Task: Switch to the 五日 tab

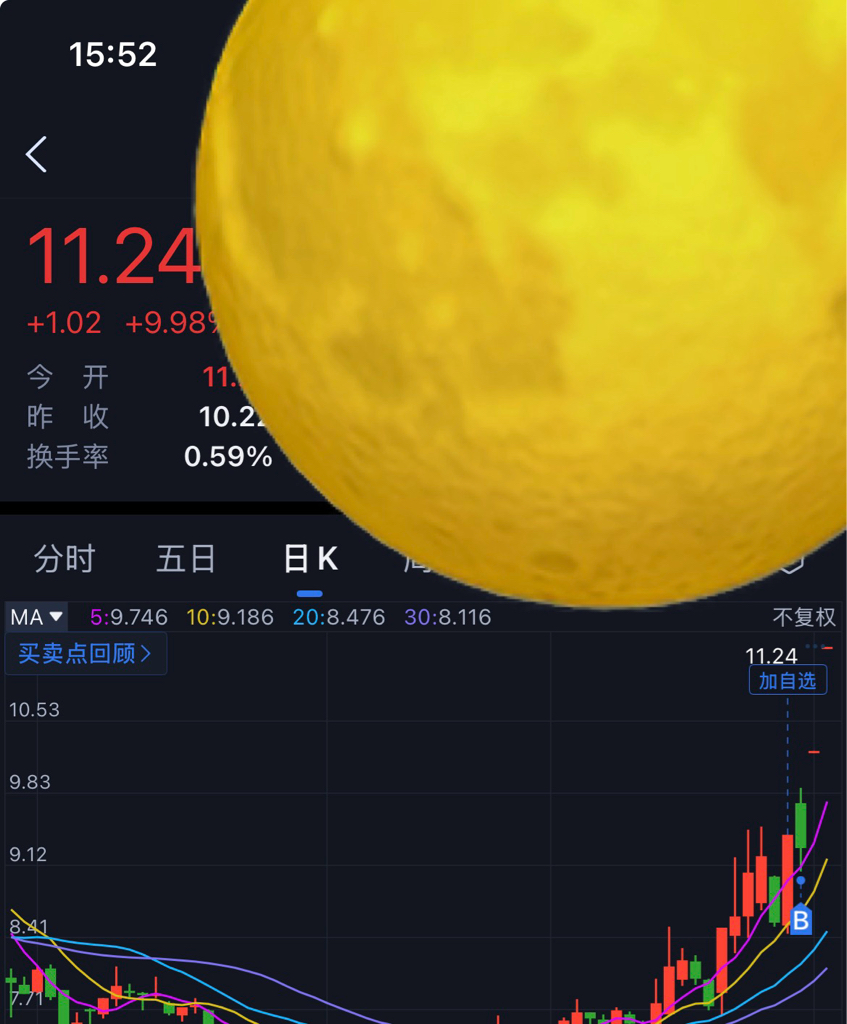Action: pyautogui.click(x=186, y=559)
